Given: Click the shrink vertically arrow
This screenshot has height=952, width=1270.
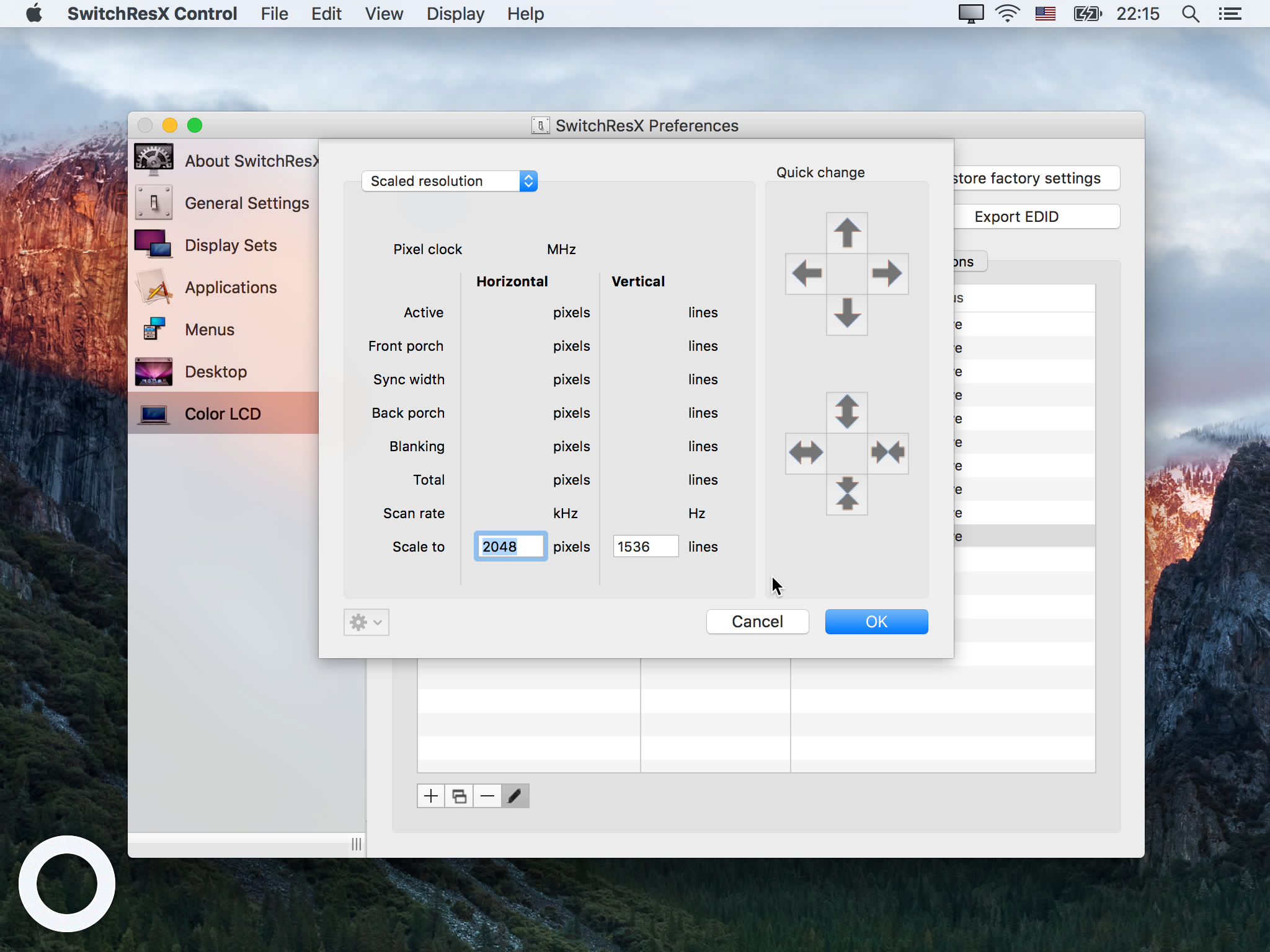Looking at the screenshot, I should pos(846,494).
